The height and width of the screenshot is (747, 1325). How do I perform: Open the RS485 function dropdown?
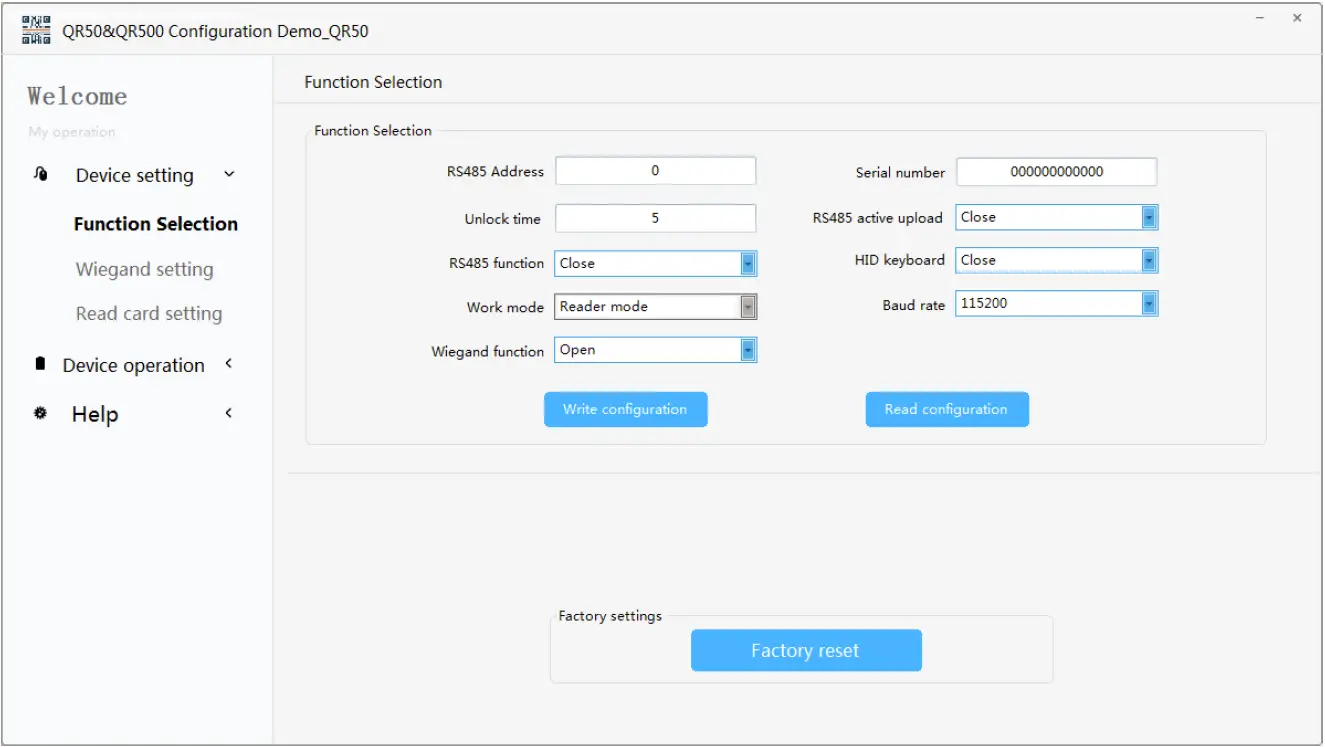[656, 263]
